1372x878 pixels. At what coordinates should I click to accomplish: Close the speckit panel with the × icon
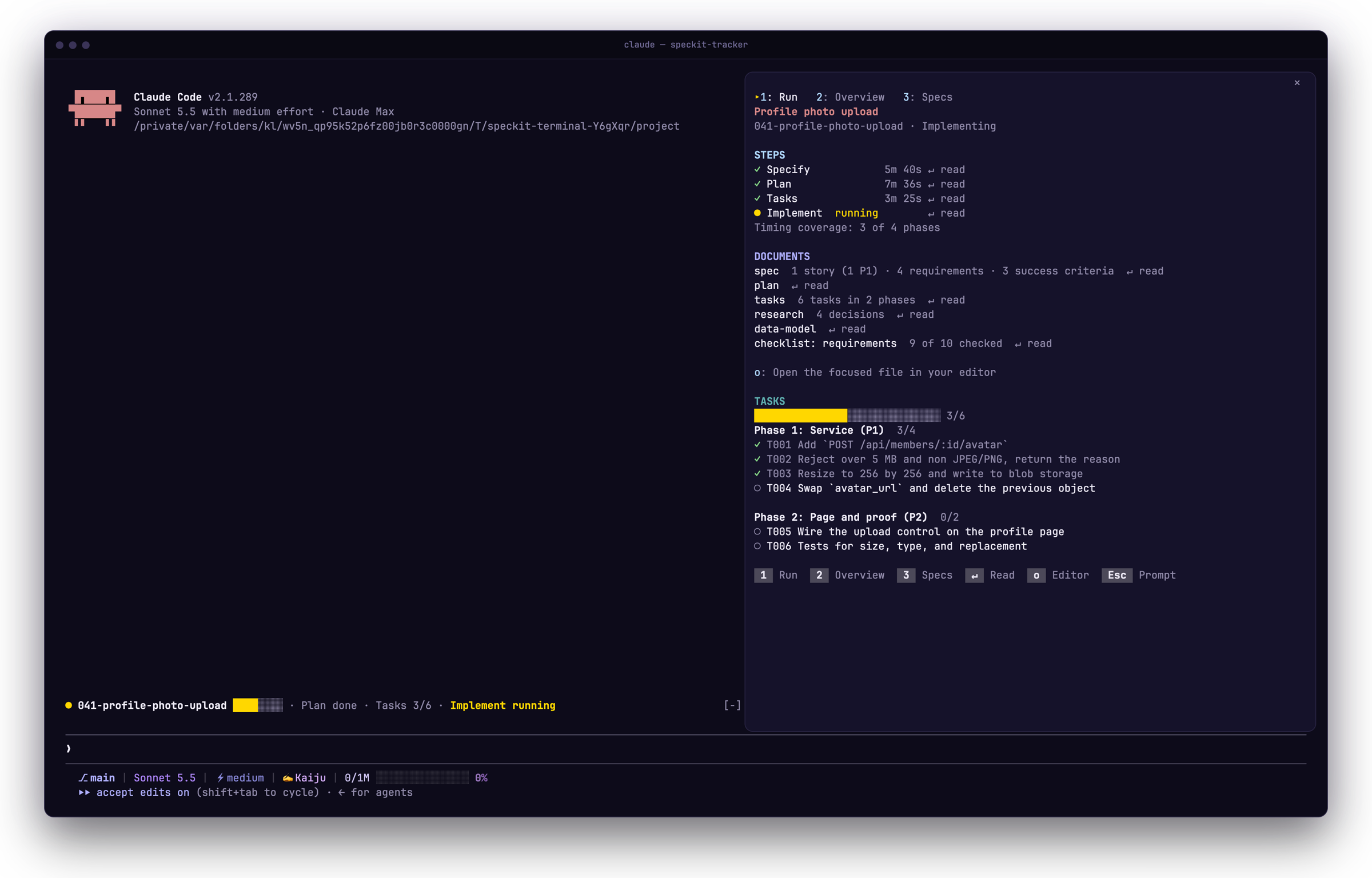pos(1297,83)
